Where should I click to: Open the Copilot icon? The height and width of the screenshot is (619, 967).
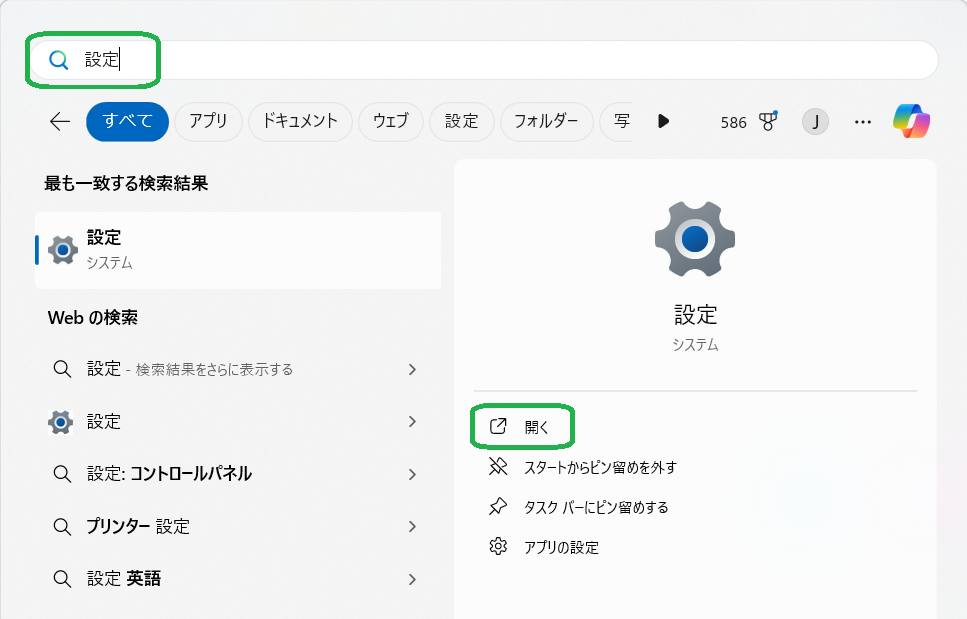click(x=911, y=122)
